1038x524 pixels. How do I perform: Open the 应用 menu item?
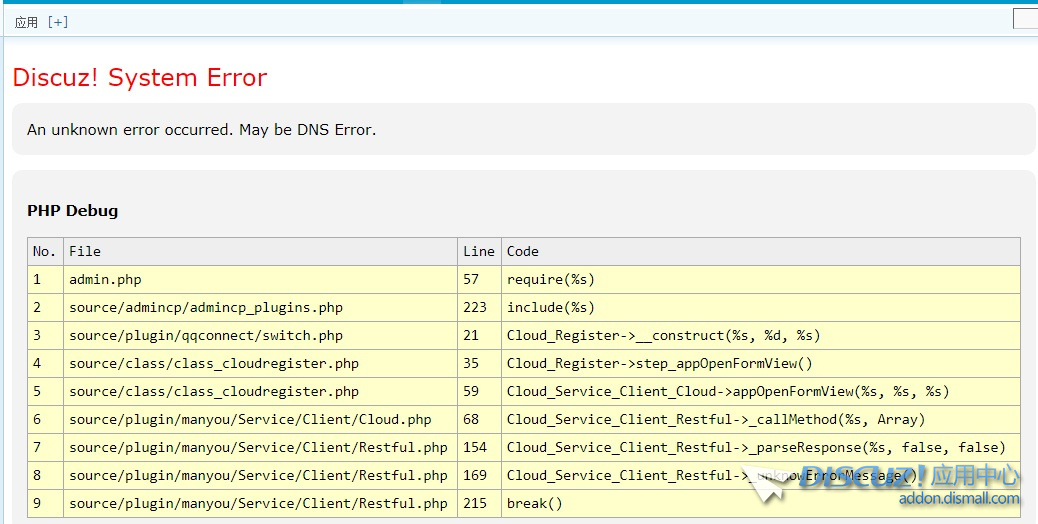pyautogui.click(x=26, y=22)
